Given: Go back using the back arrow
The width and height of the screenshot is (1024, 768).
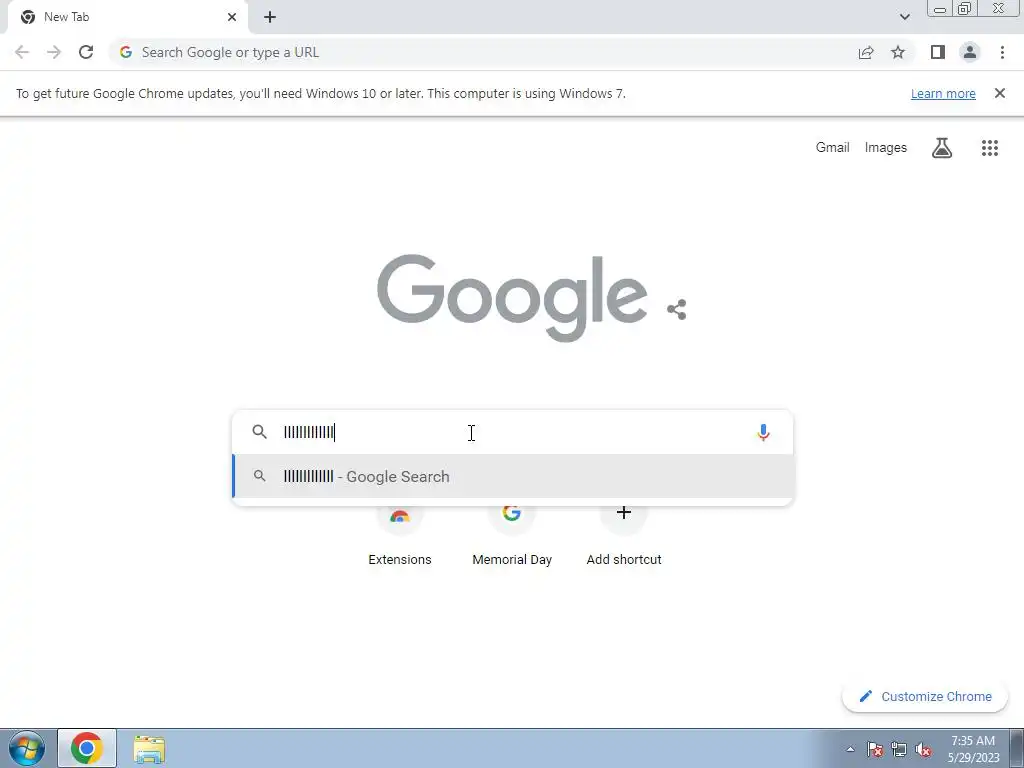Looking at the screenshot, I should (x=22, y=52).
